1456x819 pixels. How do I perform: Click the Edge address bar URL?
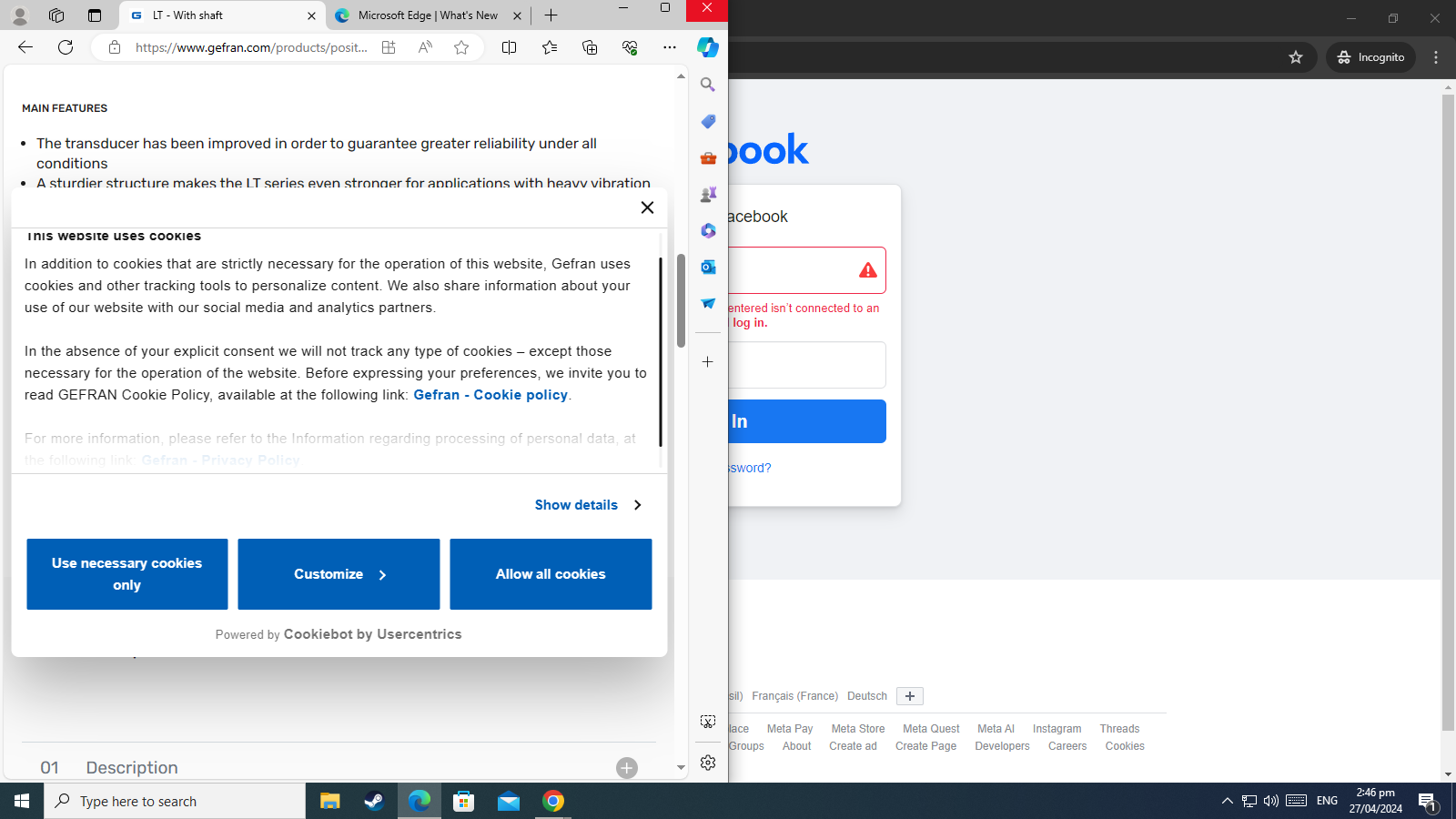coord(251,47)
